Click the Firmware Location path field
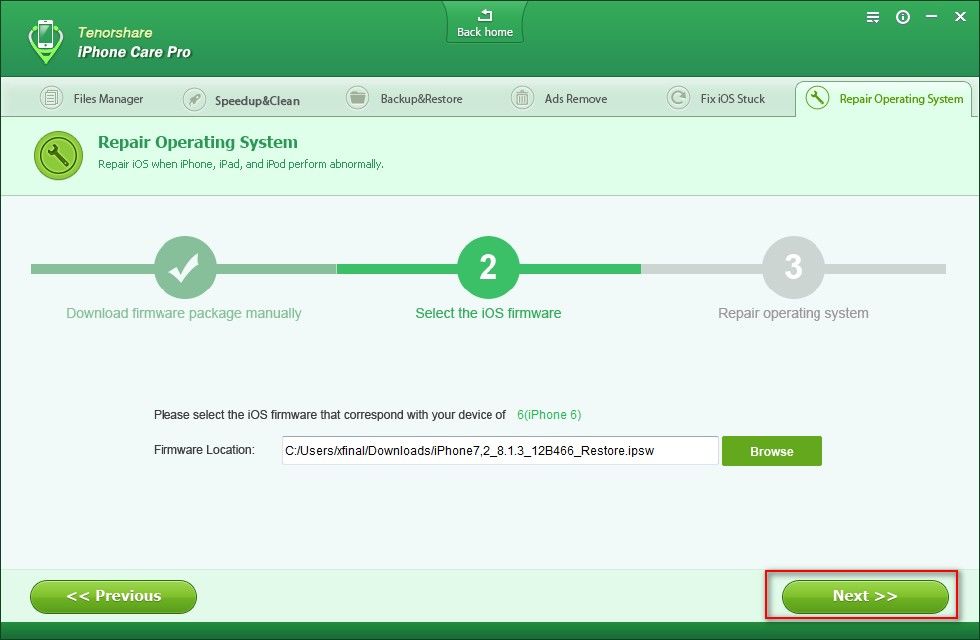This screenshot has width=980, height=640. point(500,451)
